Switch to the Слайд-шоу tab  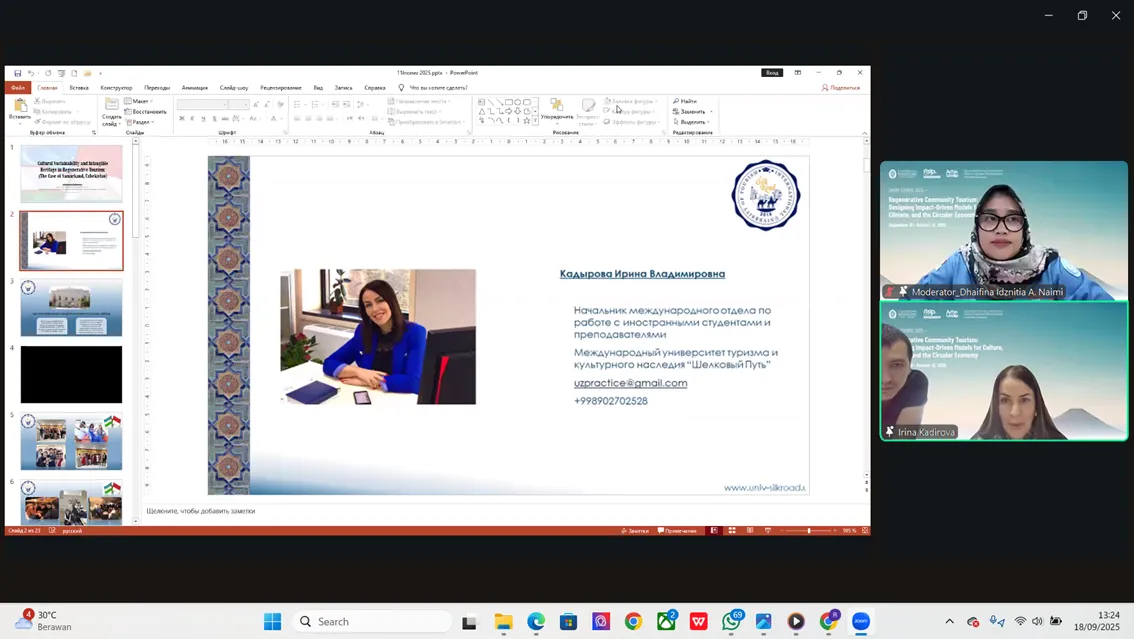point(234,88)
